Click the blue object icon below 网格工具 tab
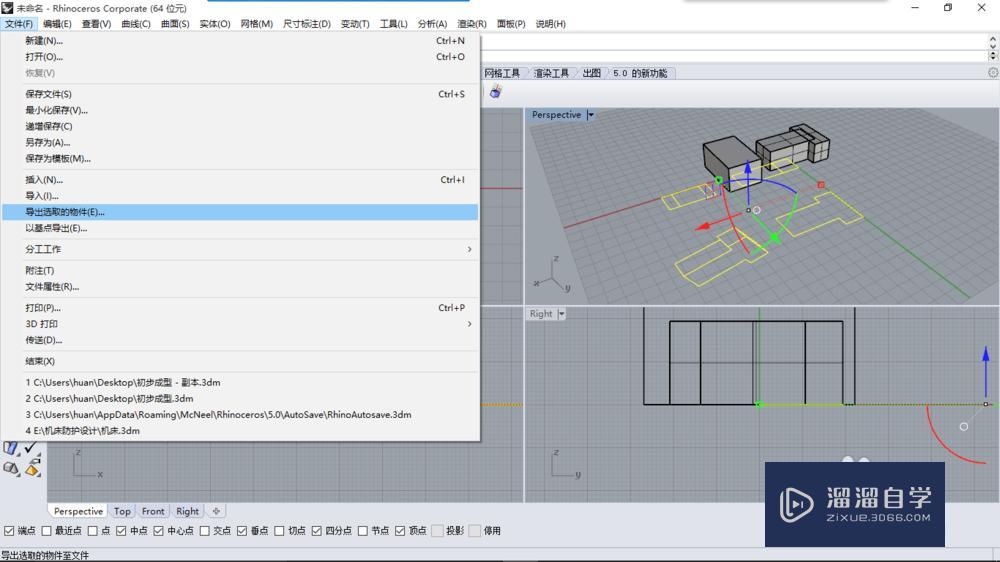The image size is (1000, 562). (x=496, y=92)
